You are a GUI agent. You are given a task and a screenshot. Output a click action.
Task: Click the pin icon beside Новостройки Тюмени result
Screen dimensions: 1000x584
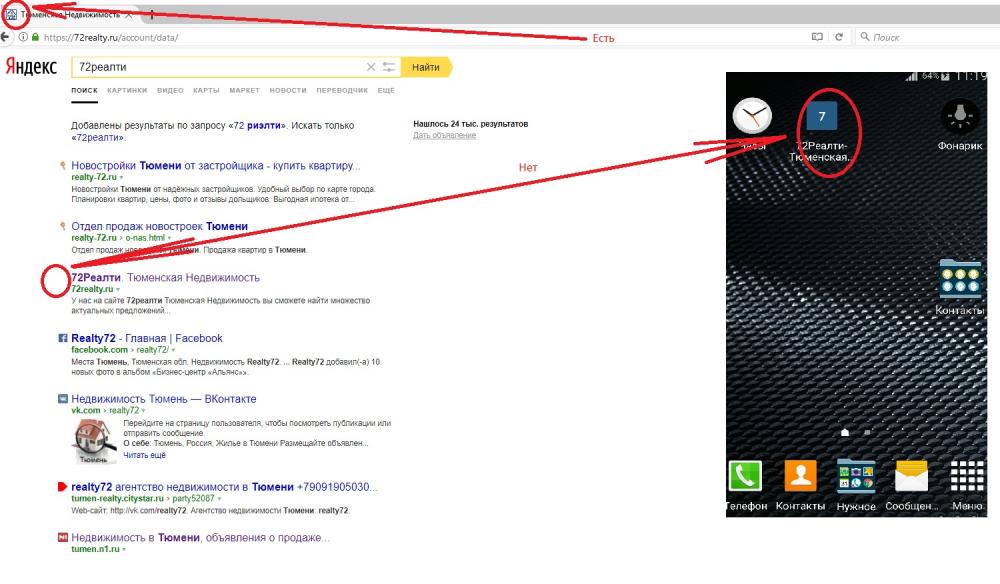(x=62, y=166)
